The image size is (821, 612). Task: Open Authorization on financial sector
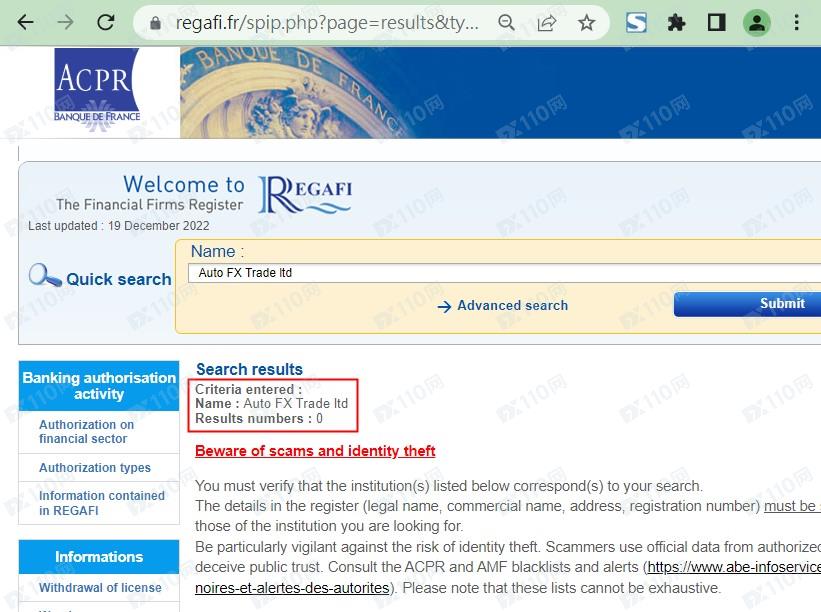click(x=86, y=431)
